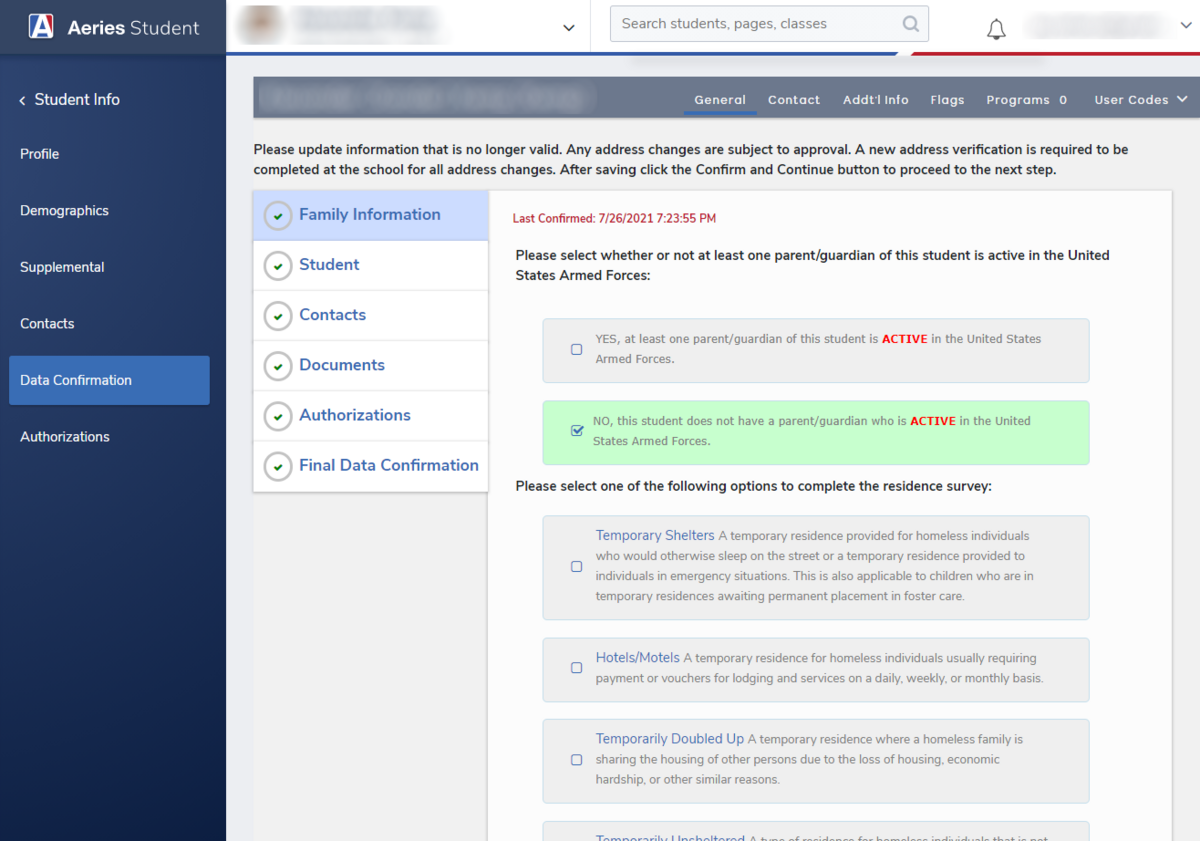This screenshot has width=1200, height=841.
Task: Check YES active in Armed Forces
Action: pos(576,349)
